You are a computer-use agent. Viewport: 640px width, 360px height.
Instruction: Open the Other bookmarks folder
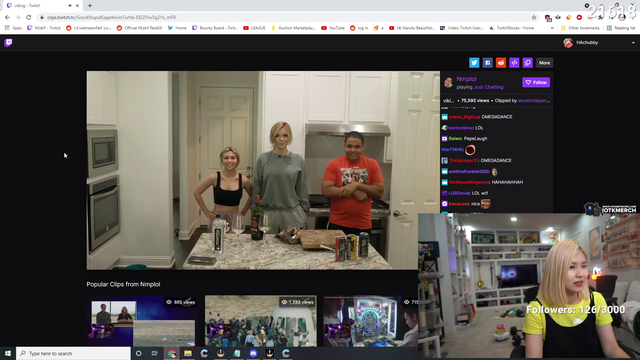[580, 28]
